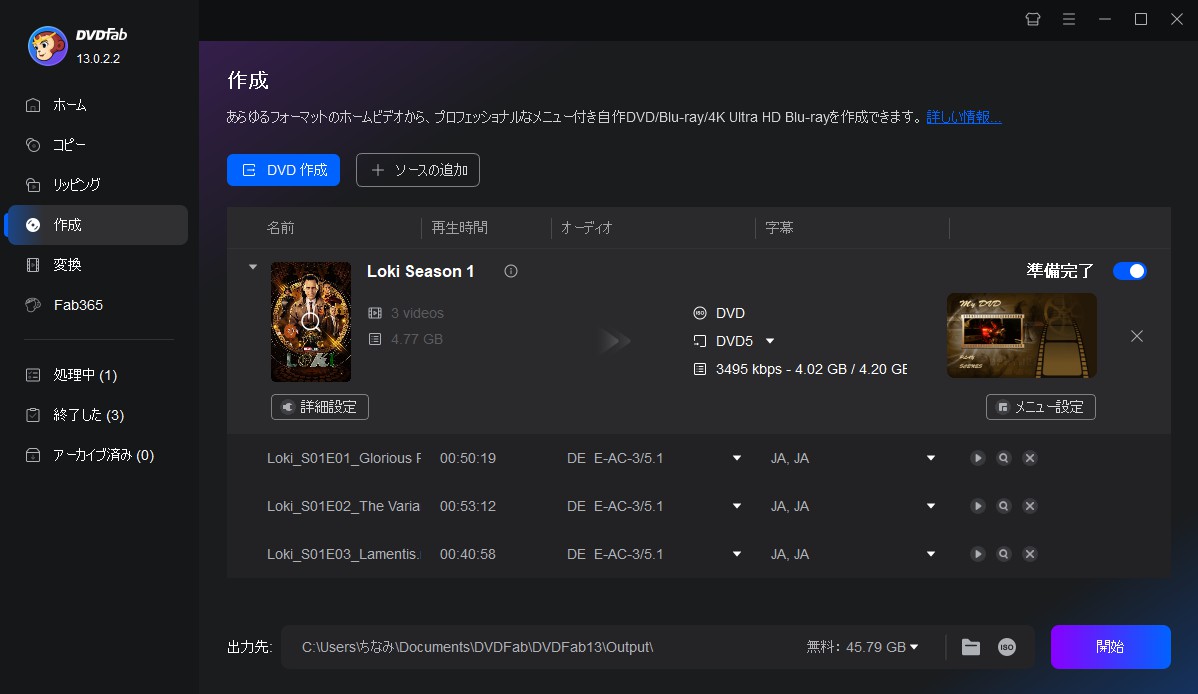Image resolution: width=1198 pixels, height=694 pixels.
Task: Open the コピー module
Action: 97,144
